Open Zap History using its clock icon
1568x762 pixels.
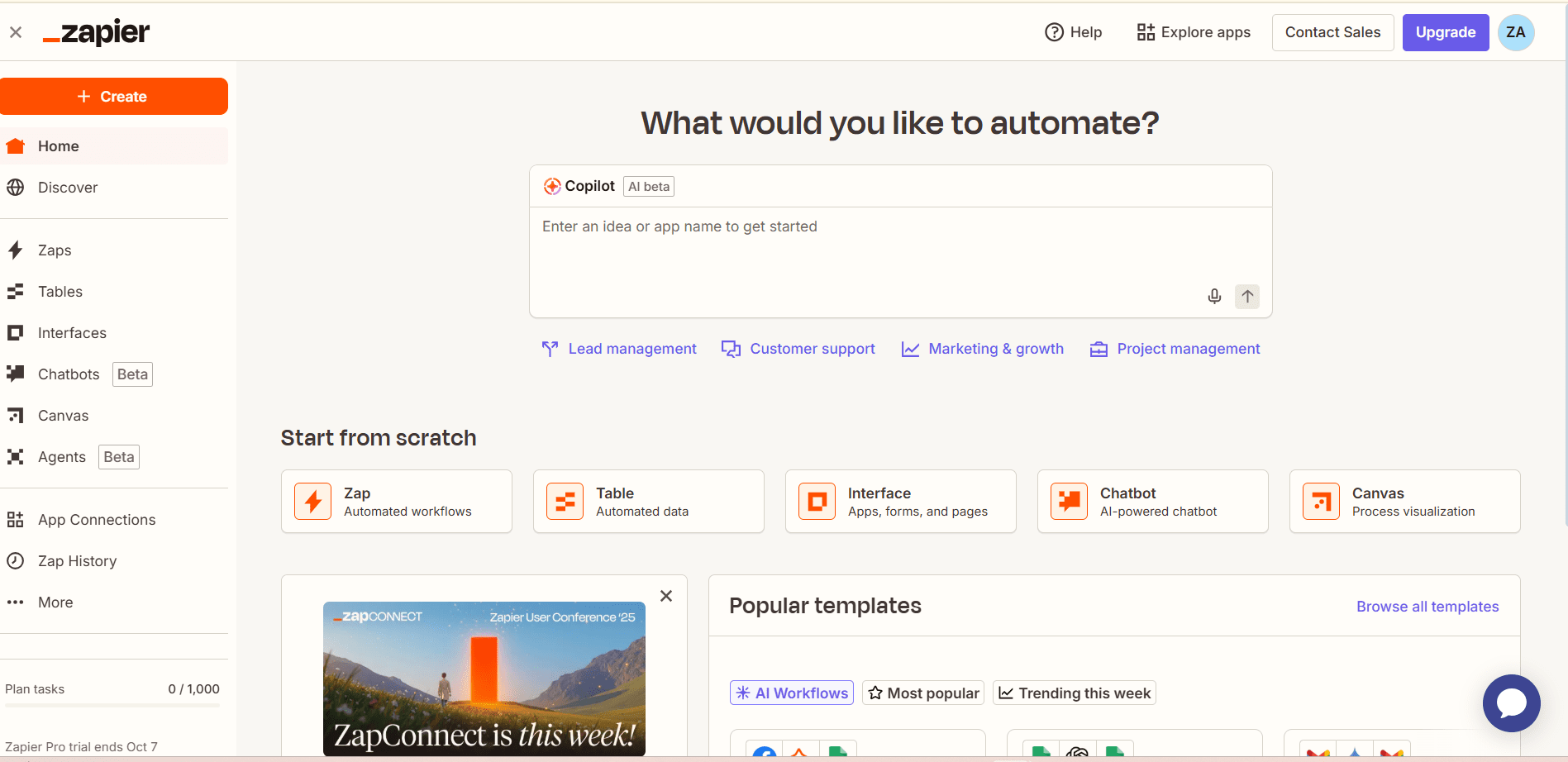(x=16, y=560)
